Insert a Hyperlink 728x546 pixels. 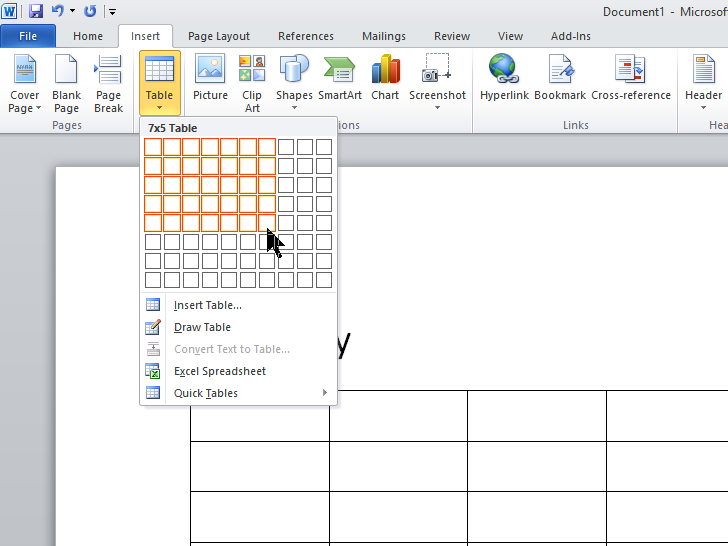coord(504,79)
